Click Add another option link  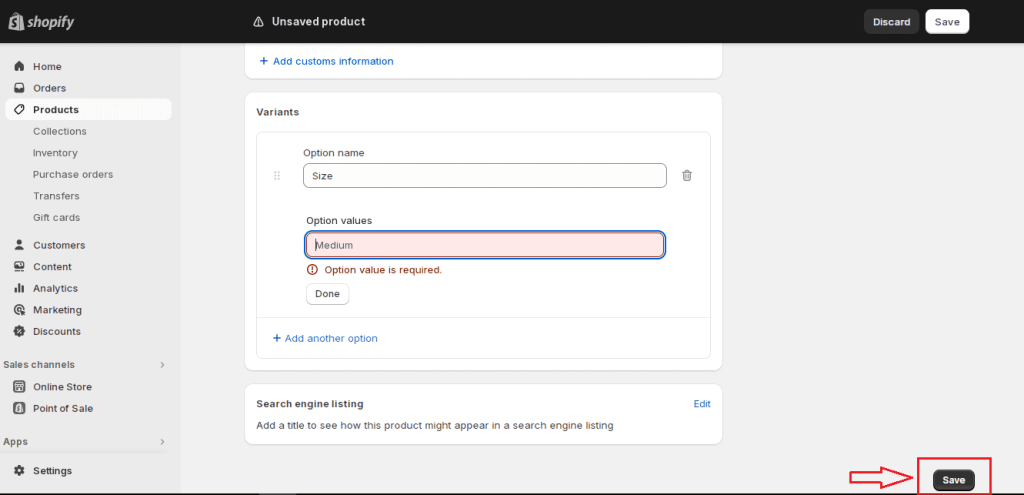click(x=325, y=338)
